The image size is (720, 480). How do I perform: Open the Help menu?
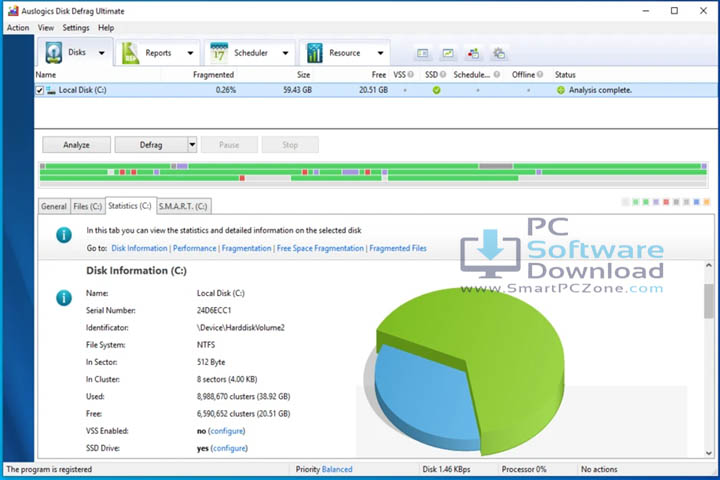106,28
